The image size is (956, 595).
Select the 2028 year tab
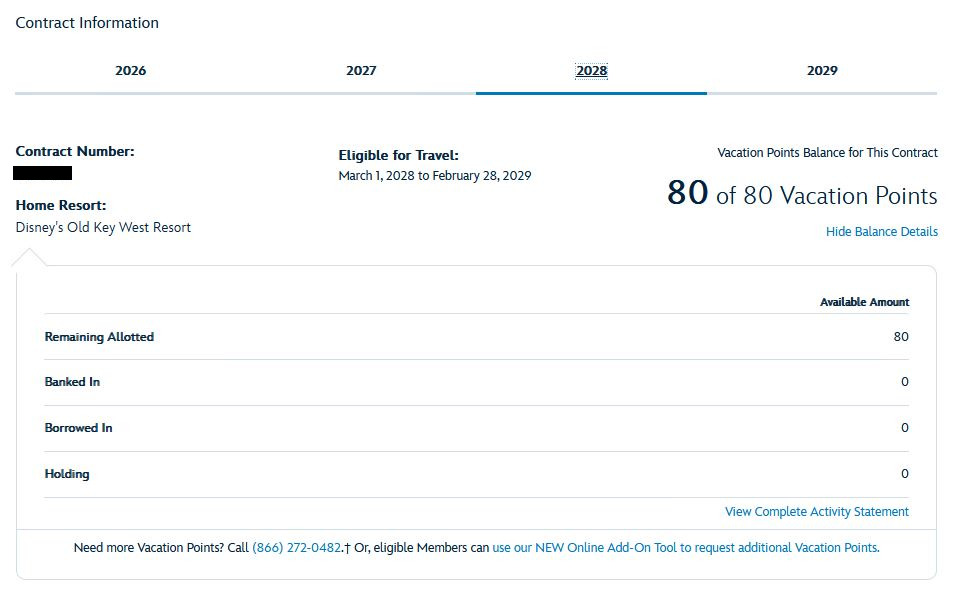(591, 71)
